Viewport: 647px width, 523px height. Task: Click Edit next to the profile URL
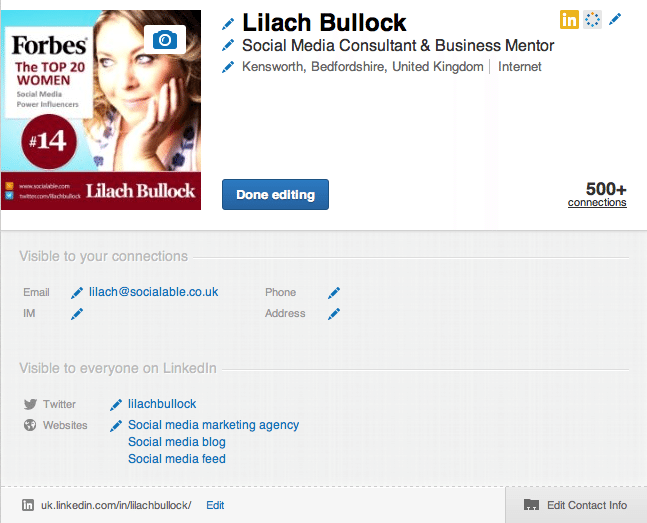pos(215,505)
